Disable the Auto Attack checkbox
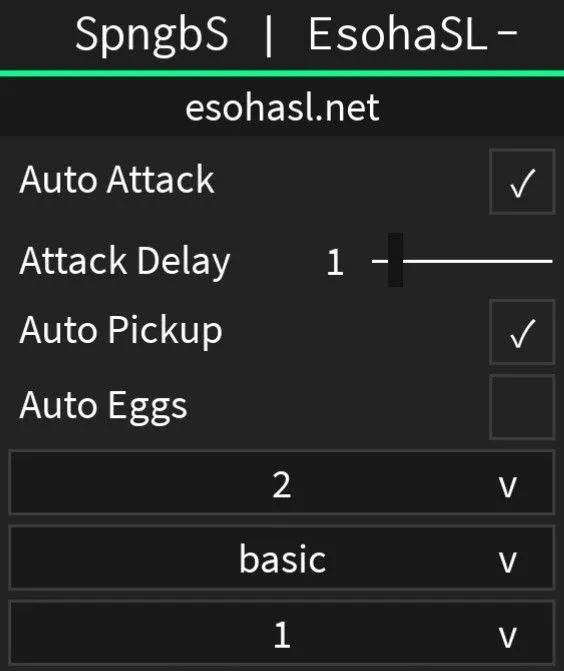 [522, 181]
